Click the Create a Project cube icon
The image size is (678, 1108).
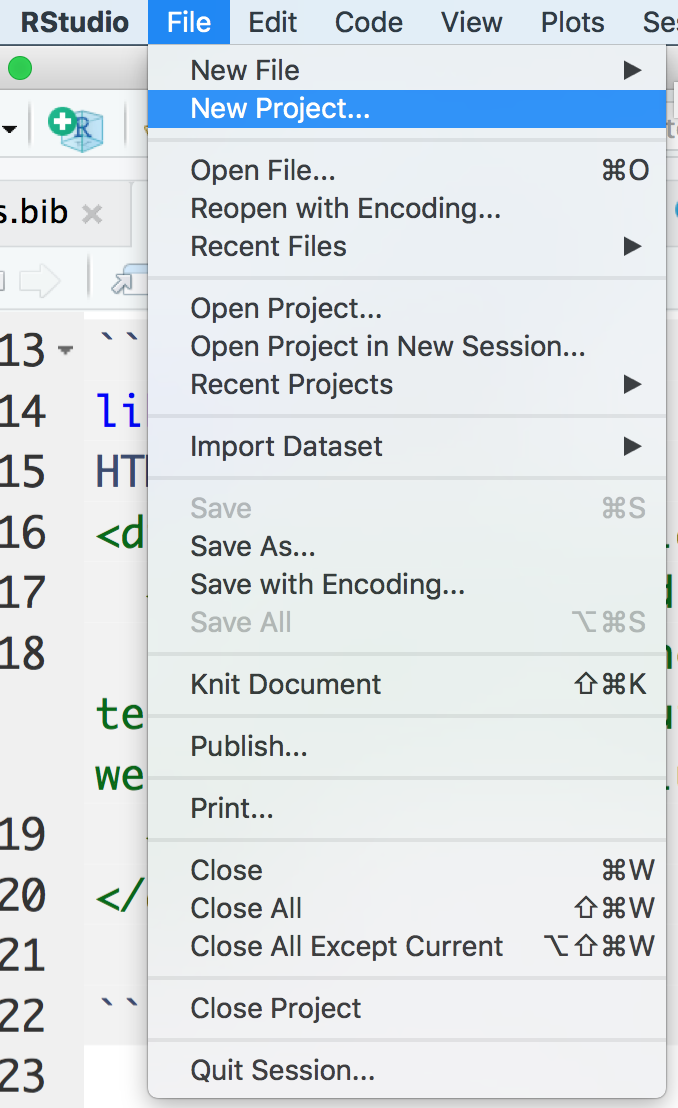pos(78,128)
